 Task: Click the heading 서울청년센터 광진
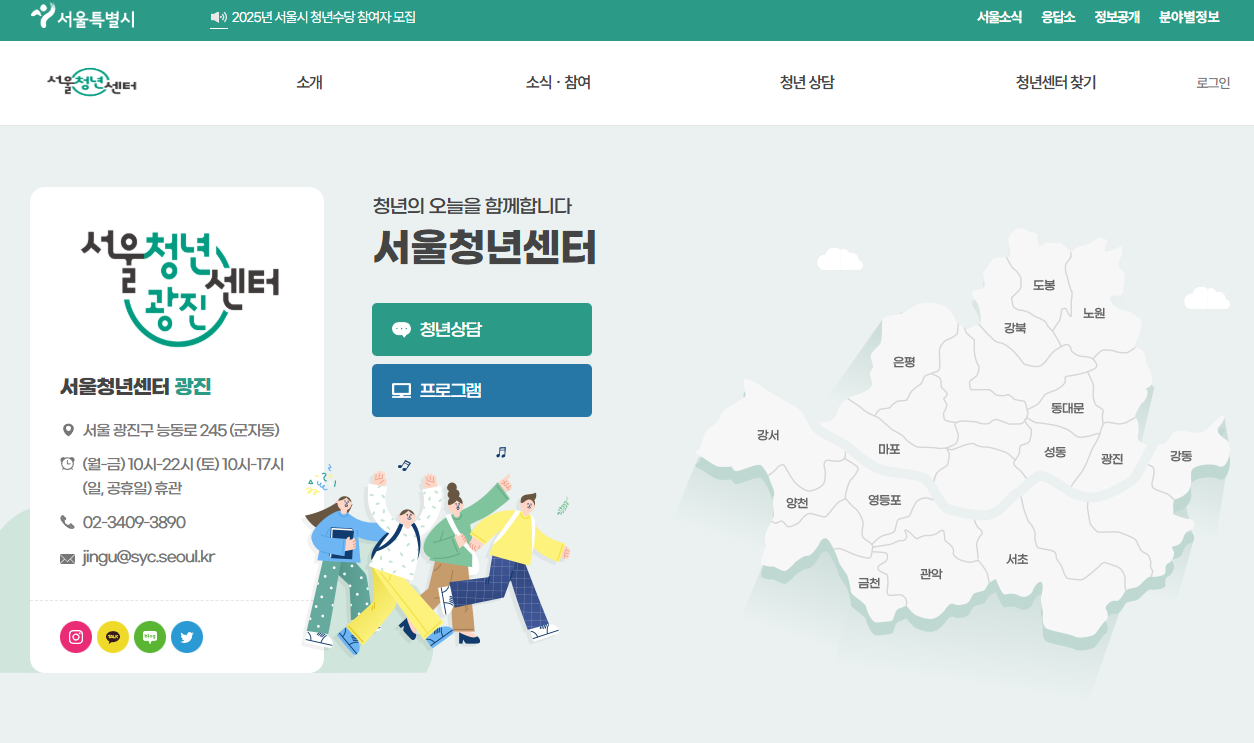[x=136, y=387]
